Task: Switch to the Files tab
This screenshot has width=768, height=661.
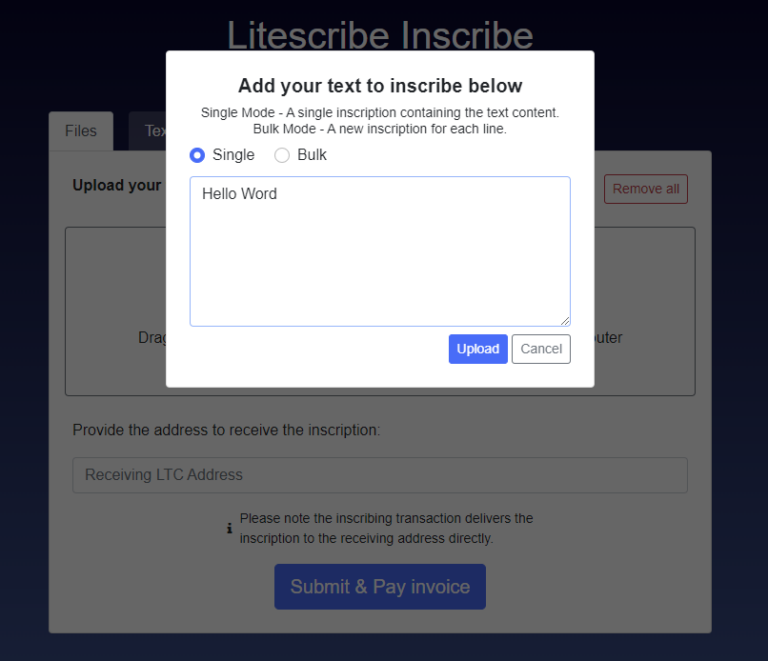Action: [81, 131]
